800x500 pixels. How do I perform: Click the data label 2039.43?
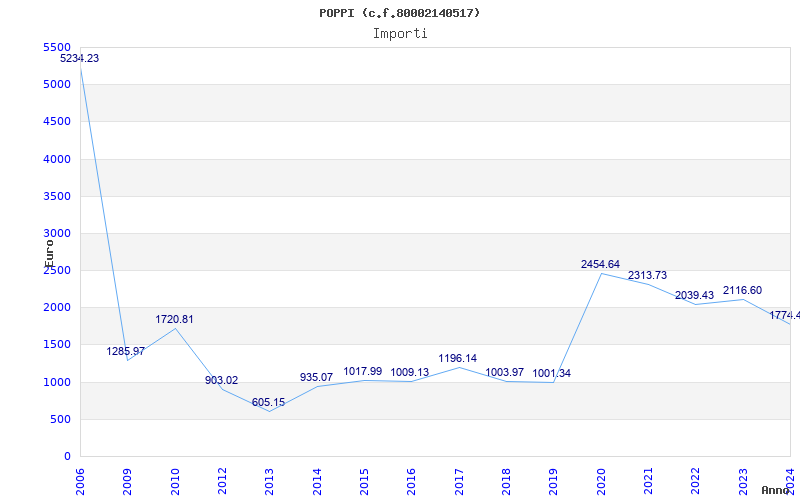[x=694, y=295]
